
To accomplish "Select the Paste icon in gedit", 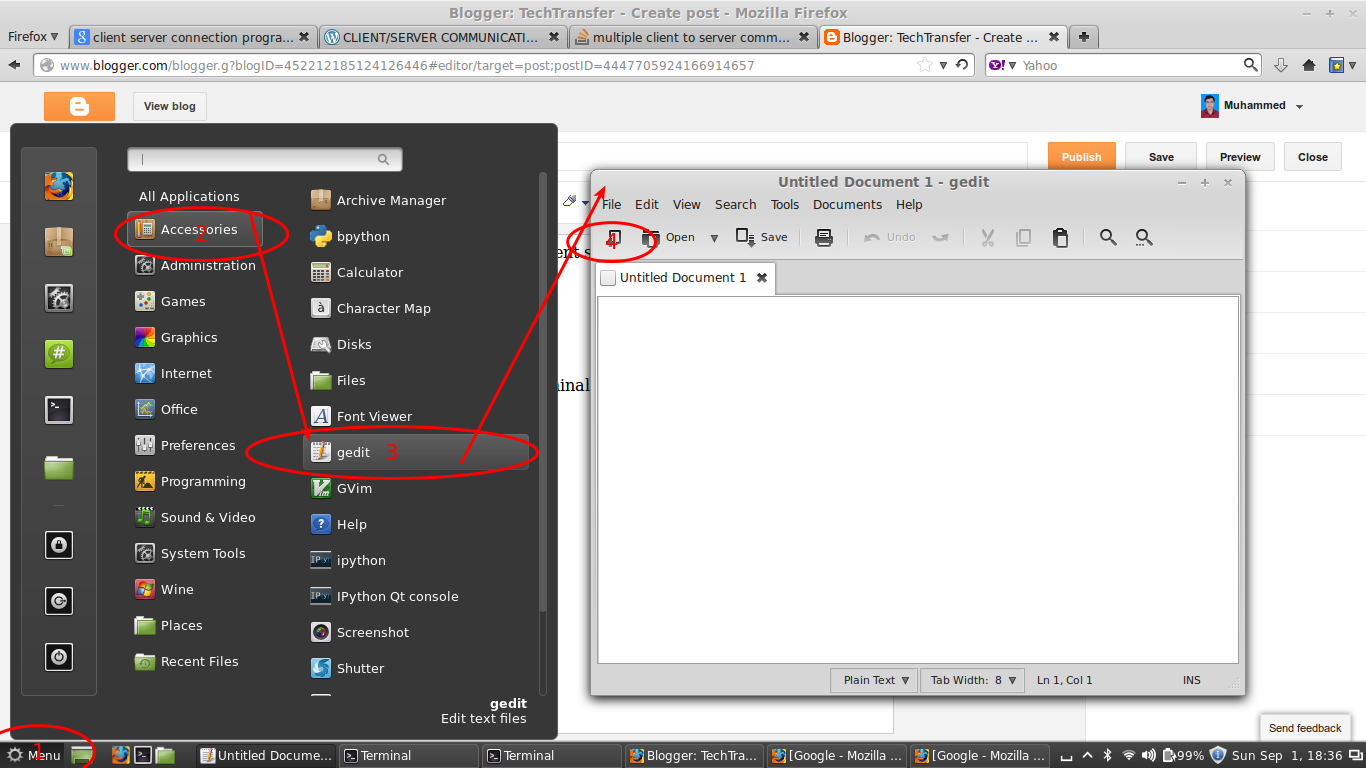I will pyautogui.click(x=1060, y=237).
